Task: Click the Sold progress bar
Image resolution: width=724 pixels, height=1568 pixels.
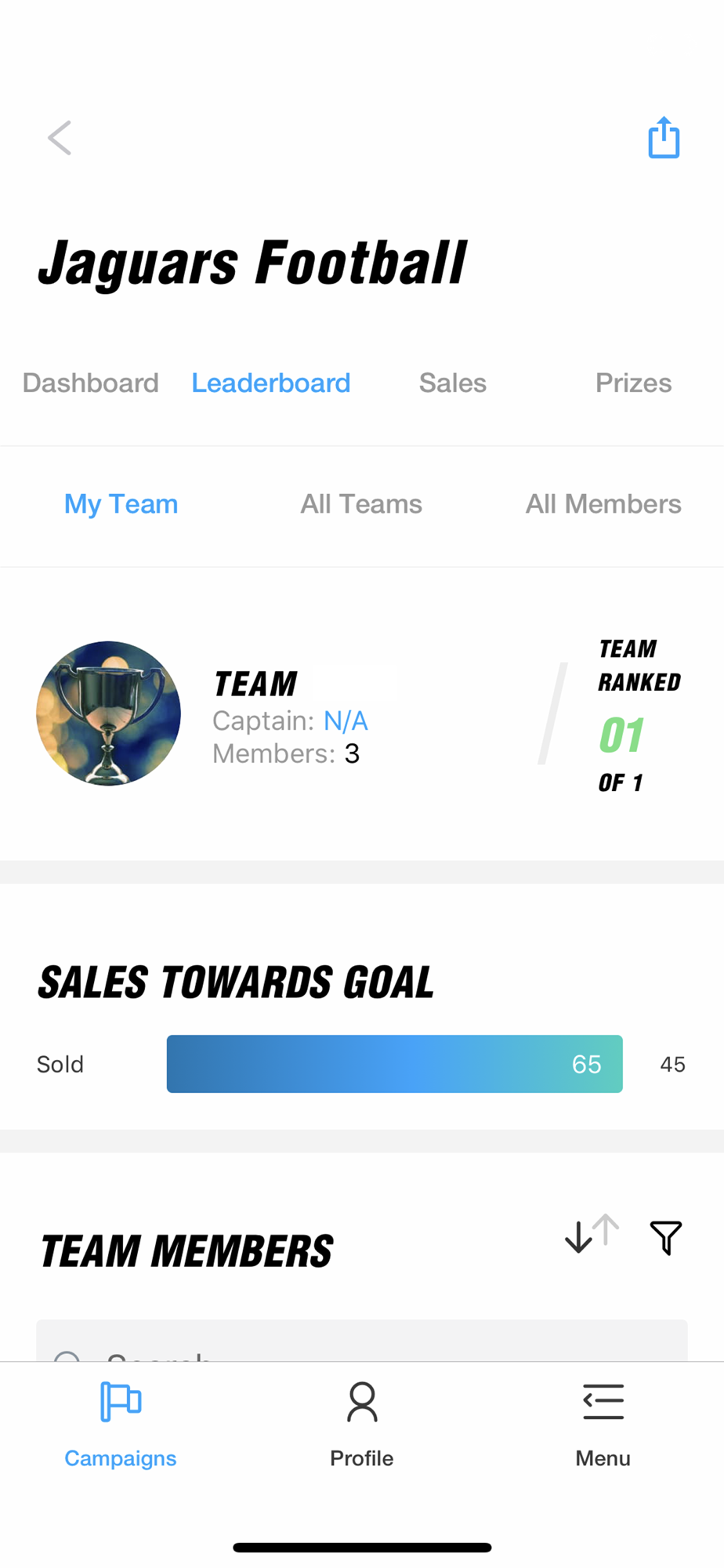Action: pos(395,1064)
